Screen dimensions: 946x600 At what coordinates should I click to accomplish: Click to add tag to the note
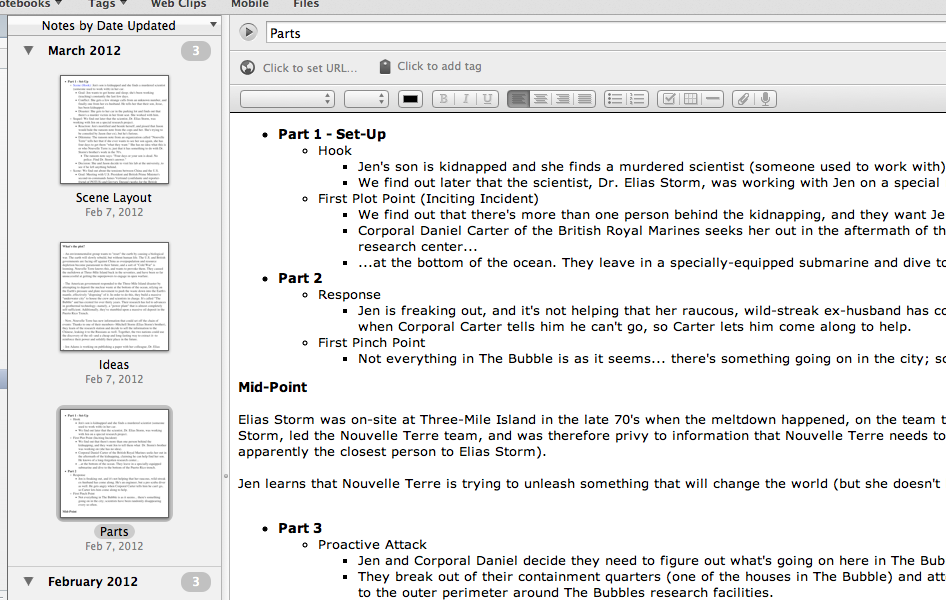(439, 66)
